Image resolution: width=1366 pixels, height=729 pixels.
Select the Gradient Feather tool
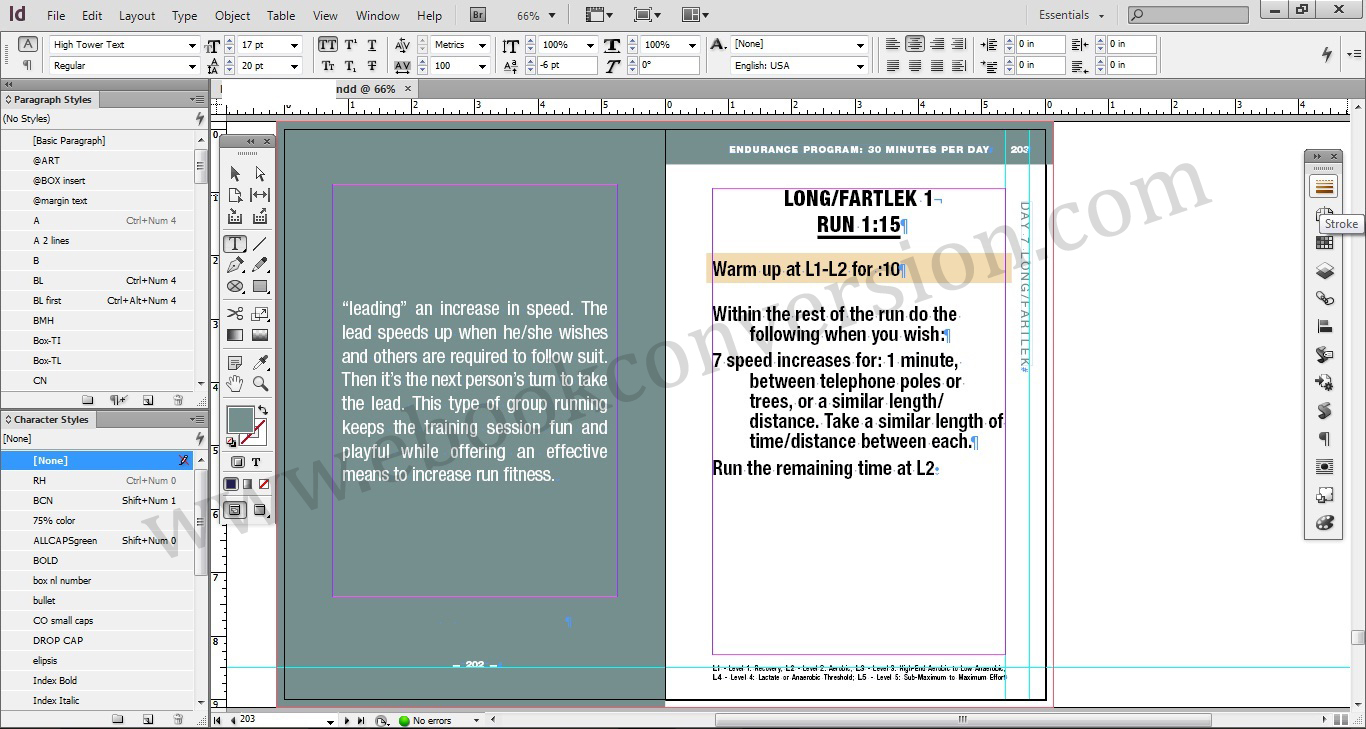pyautogui.click(x=260, y=335)
